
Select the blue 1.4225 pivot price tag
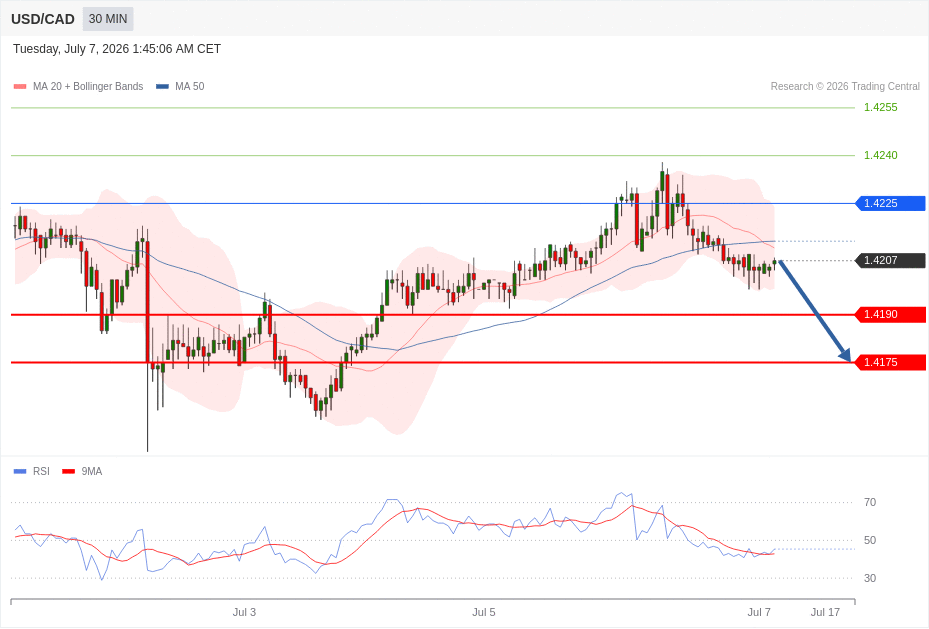890,203
